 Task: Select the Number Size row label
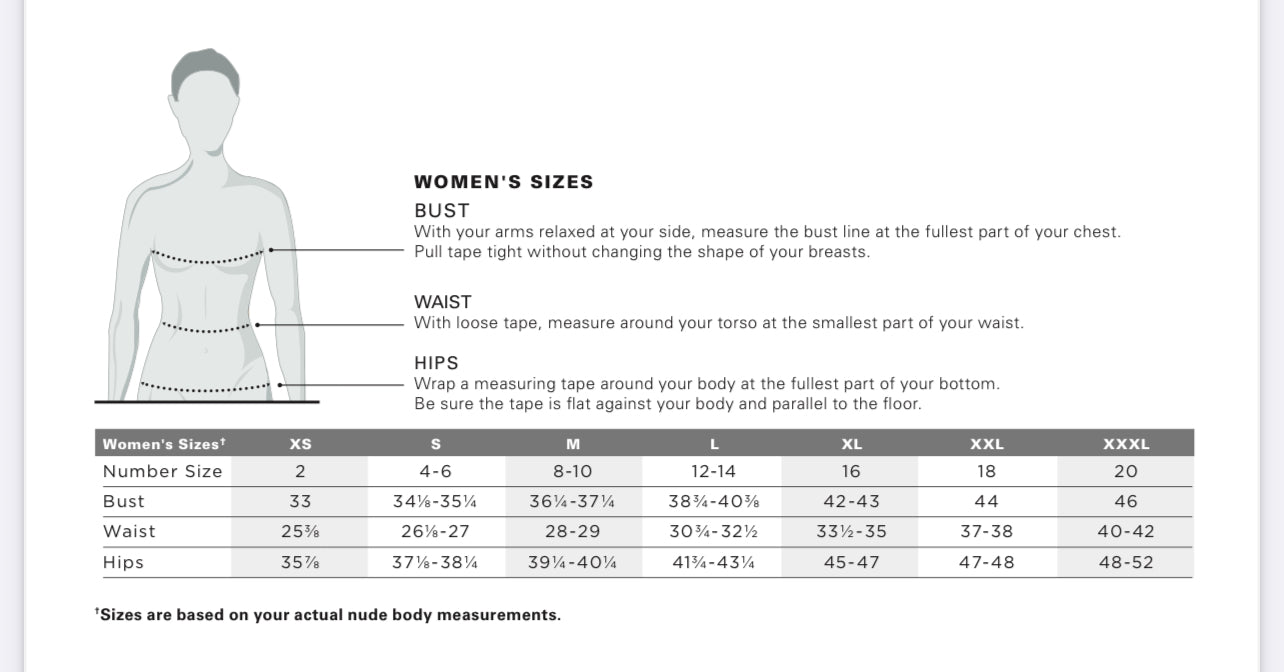point(163,471)
